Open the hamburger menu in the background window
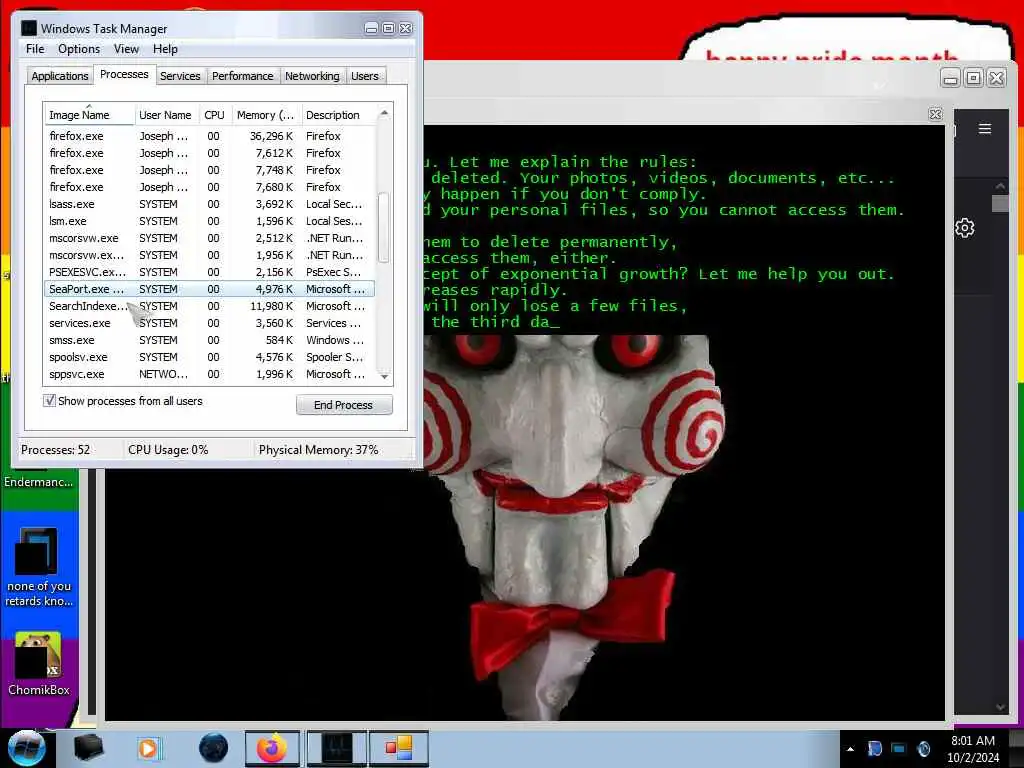Image resolution: width=1024 pixels, height=768 pixels. coord(985,129)
